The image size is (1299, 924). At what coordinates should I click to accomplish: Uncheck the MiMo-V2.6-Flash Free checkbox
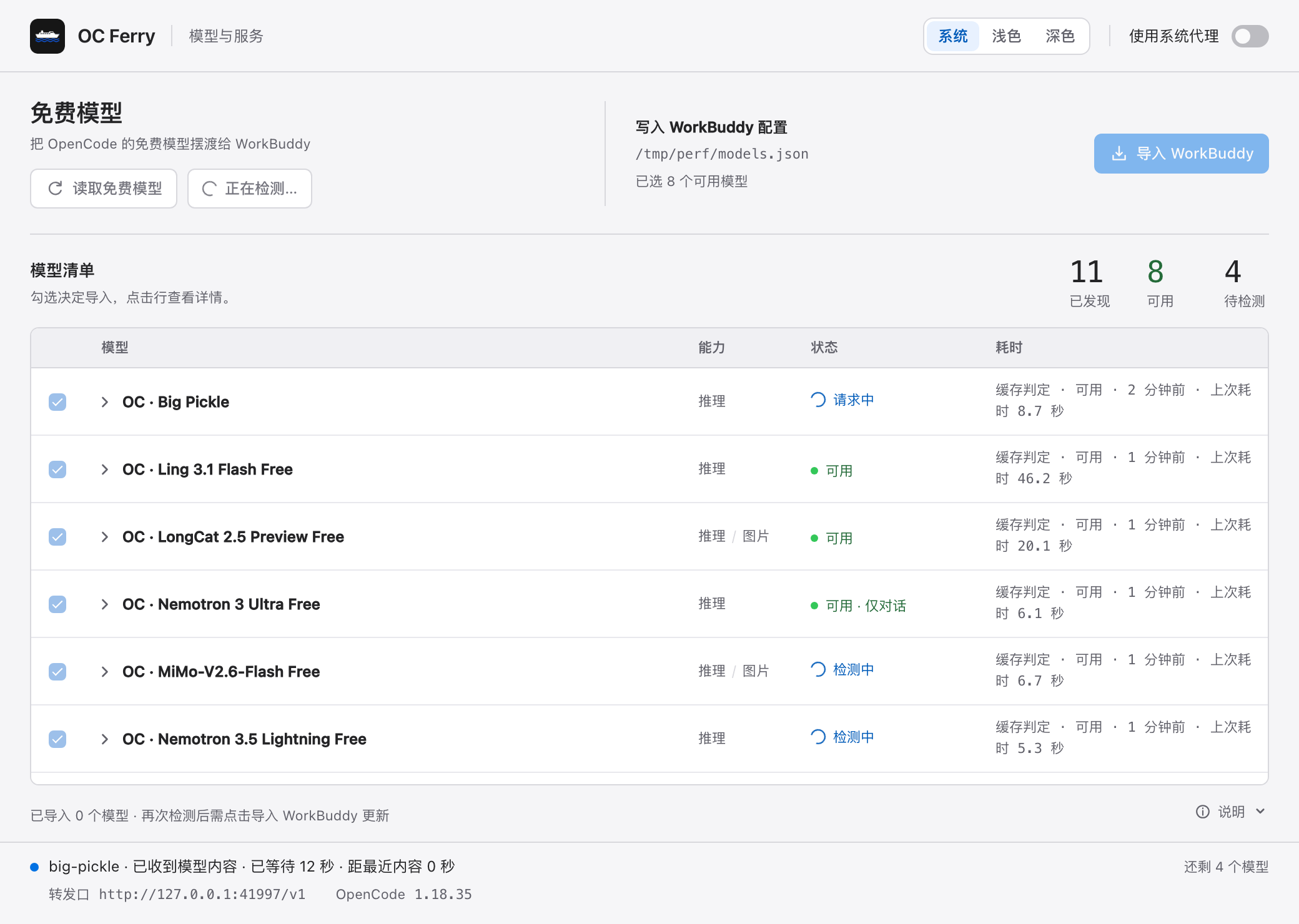point(57,672)
